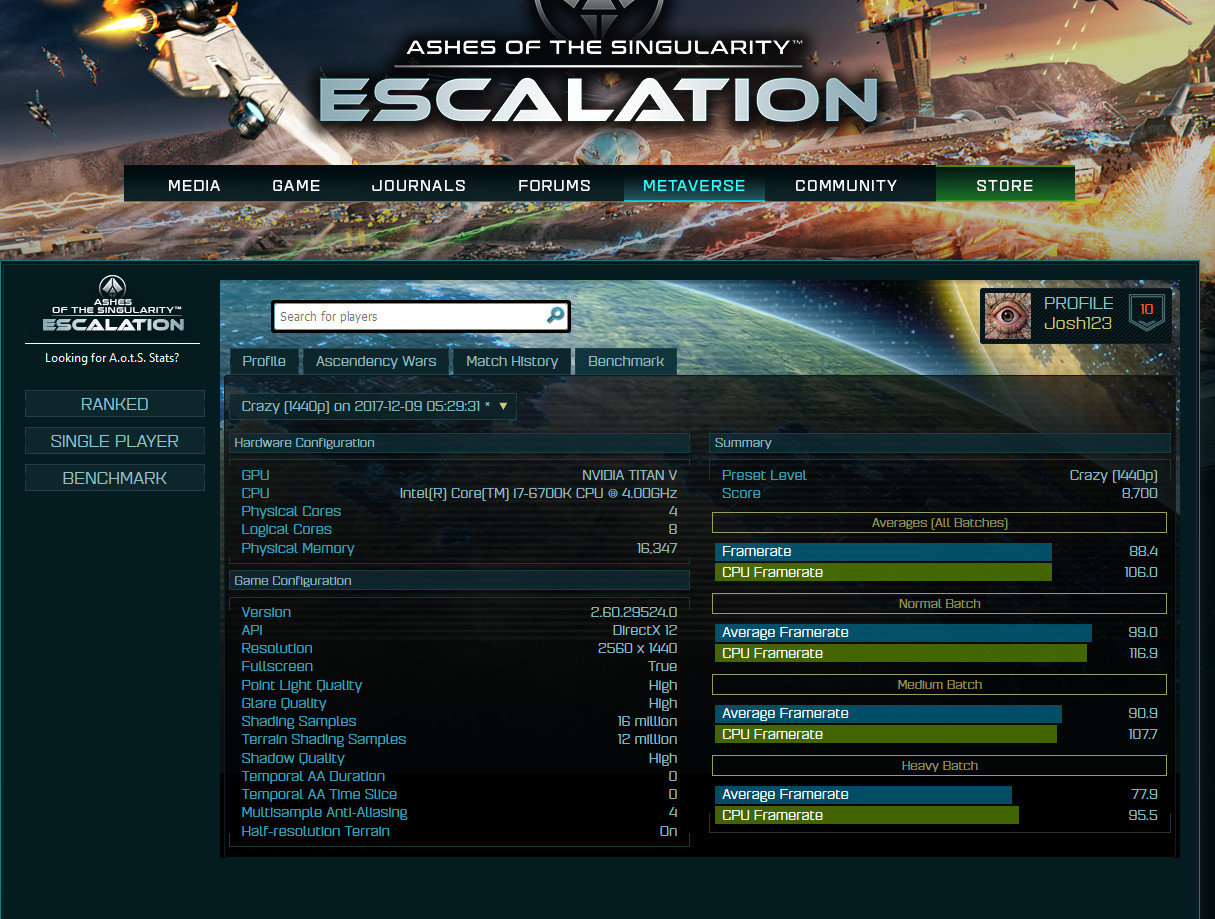Click the Physical Memory 16,347 value
Image resolution: width=1215 pixels, height=919 pixels.
656,548
